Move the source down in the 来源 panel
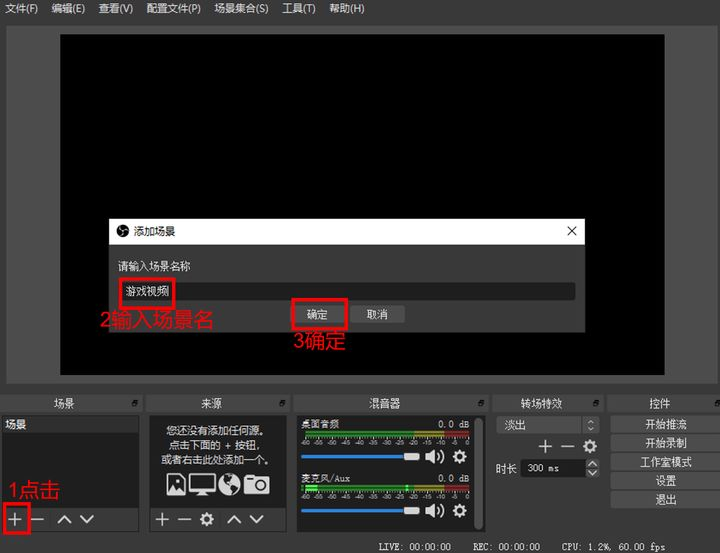This screenshot has width=720, height=553. tap(257, 519)
